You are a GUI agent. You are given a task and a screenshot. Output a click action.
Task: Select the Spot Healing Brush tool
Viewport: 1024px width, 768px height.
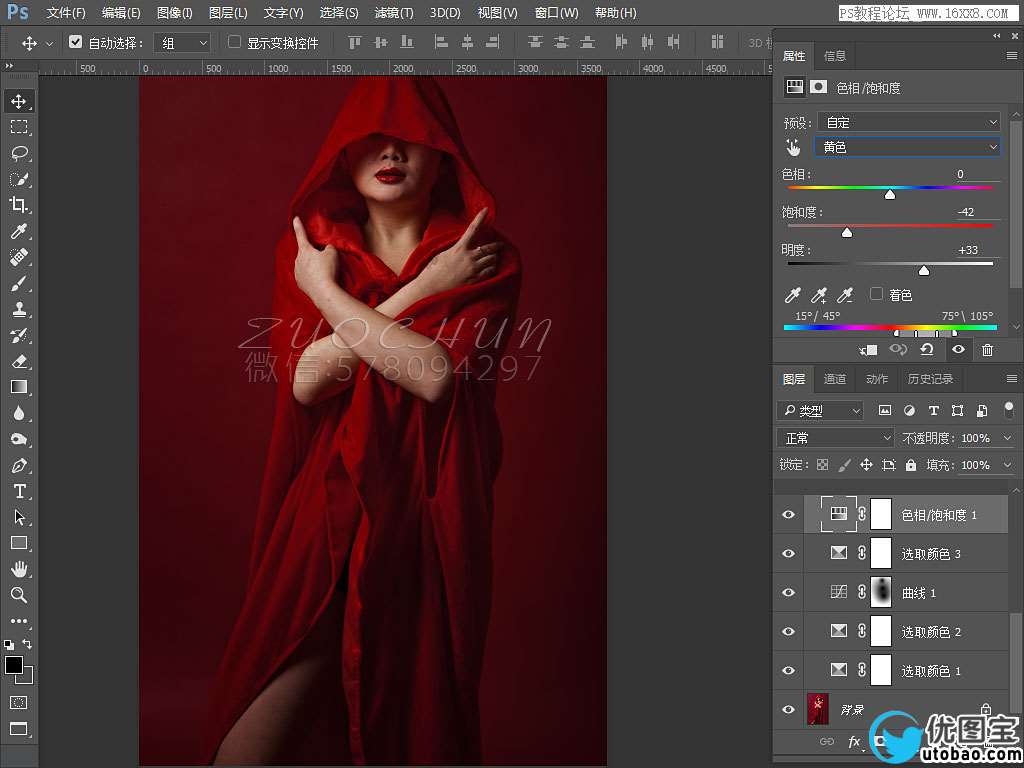19,257
